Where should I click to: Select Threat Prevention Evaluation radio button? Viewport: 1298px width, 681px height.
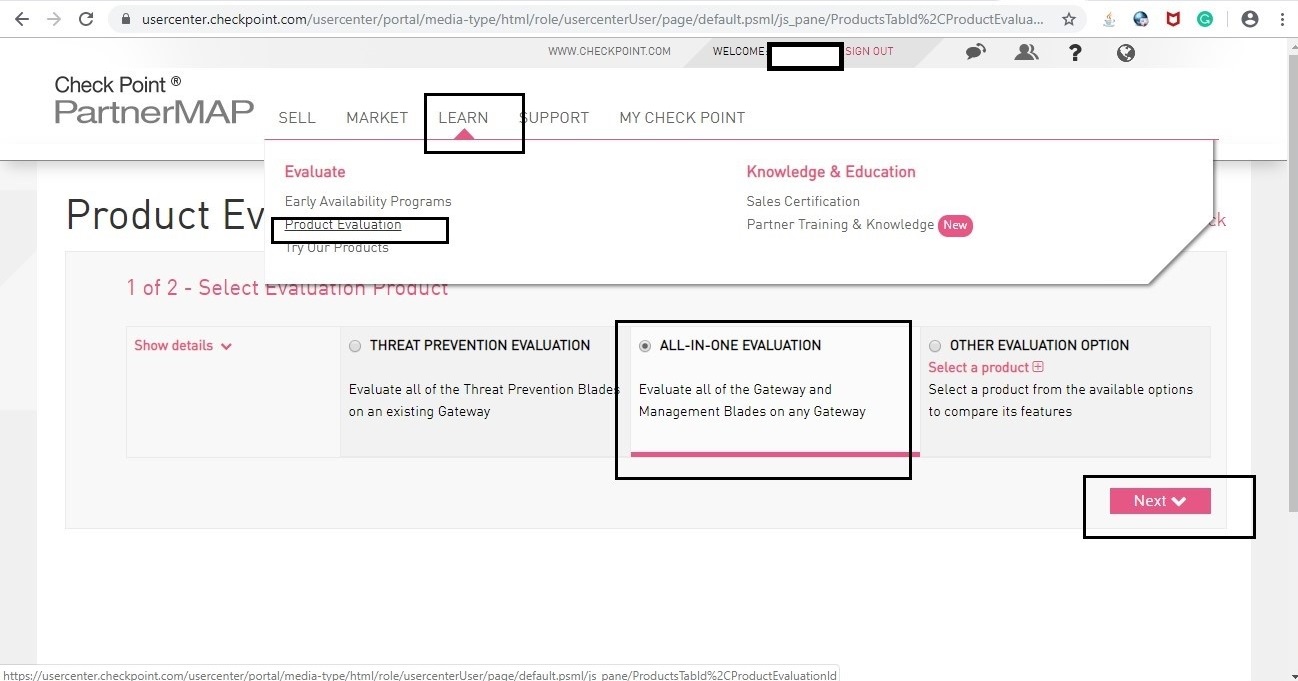coord(355,346)
